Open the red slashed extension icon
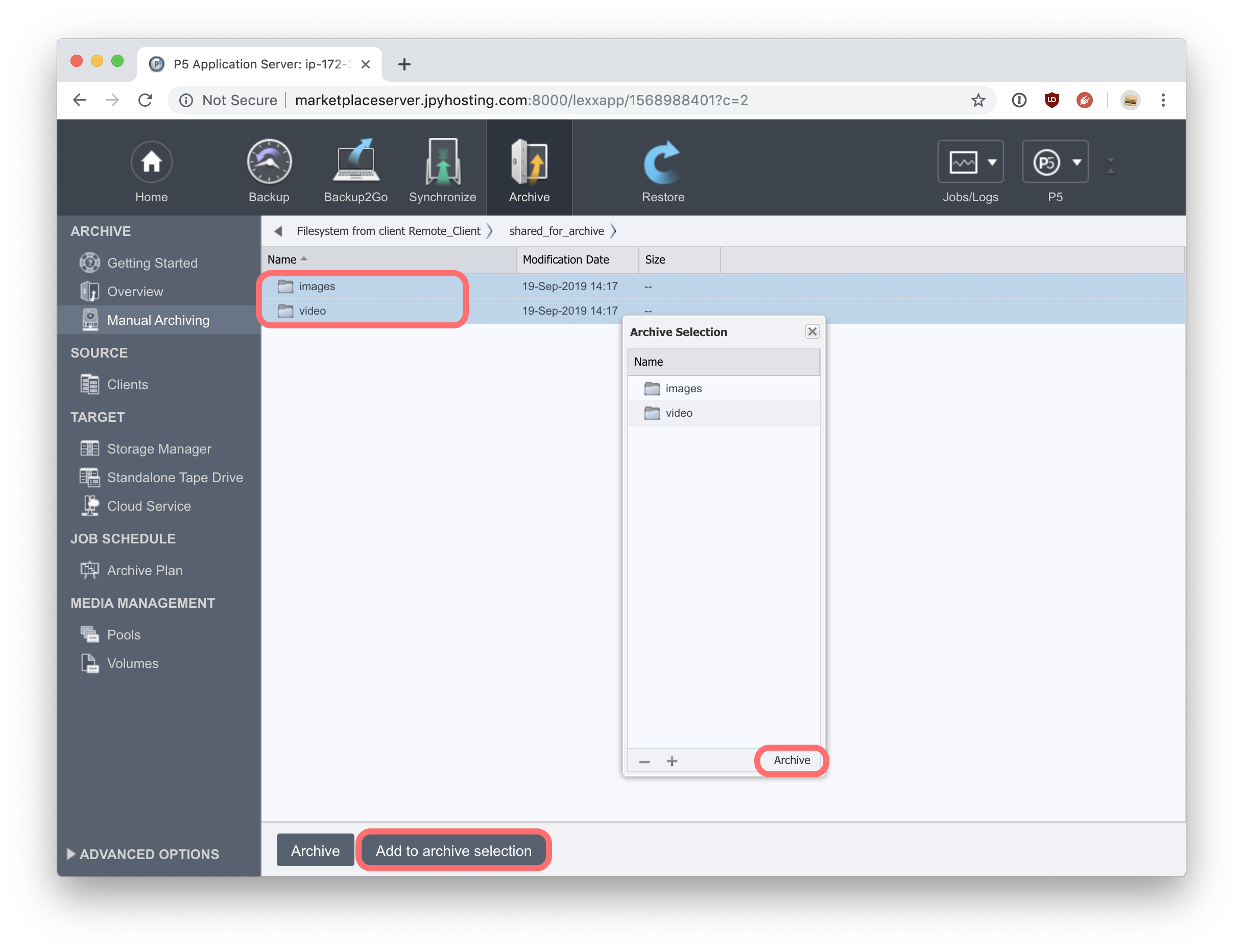The image size is (1243, 952). point(1084,100)
